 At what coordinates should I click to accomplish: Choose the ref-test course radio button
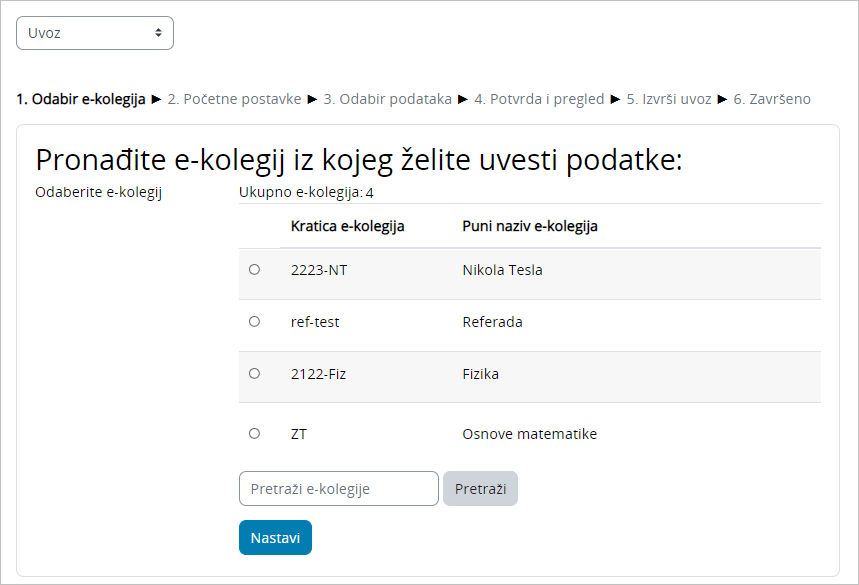(254, 322)
